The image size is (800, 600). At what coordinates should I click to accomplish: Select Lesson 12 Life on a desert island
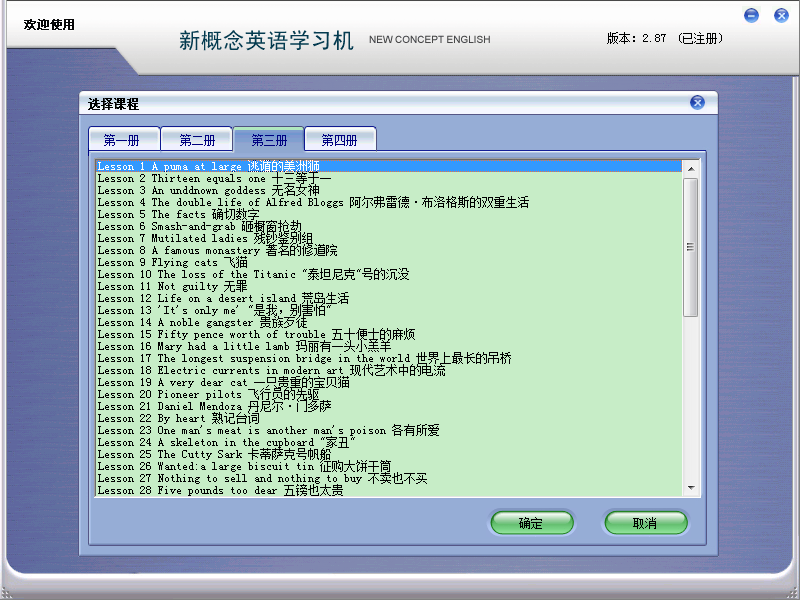coord(389,298)
